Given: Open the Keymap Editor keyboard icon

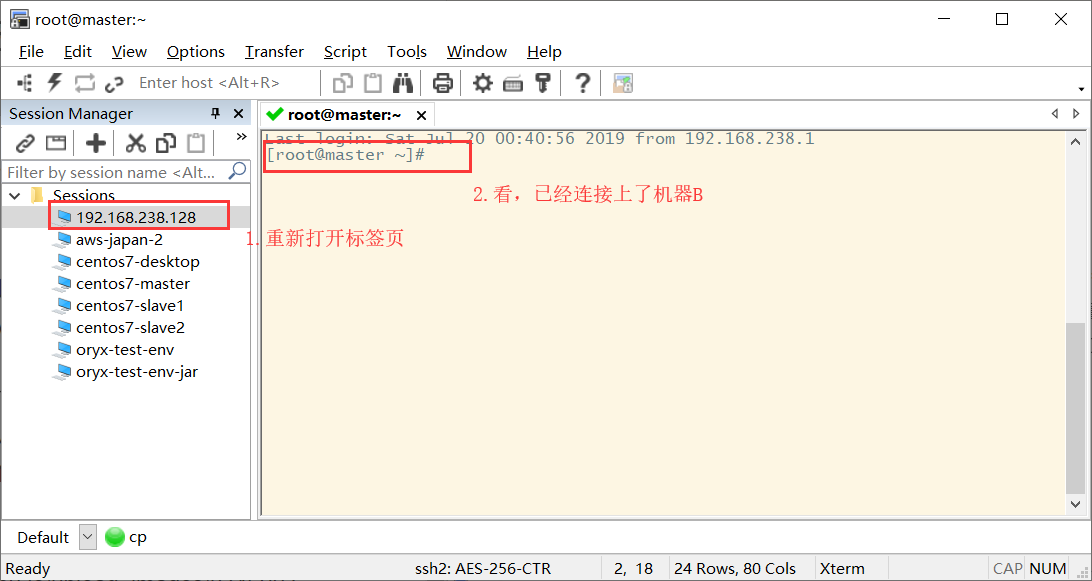Looking at the screenshot, I should (513, 84).
